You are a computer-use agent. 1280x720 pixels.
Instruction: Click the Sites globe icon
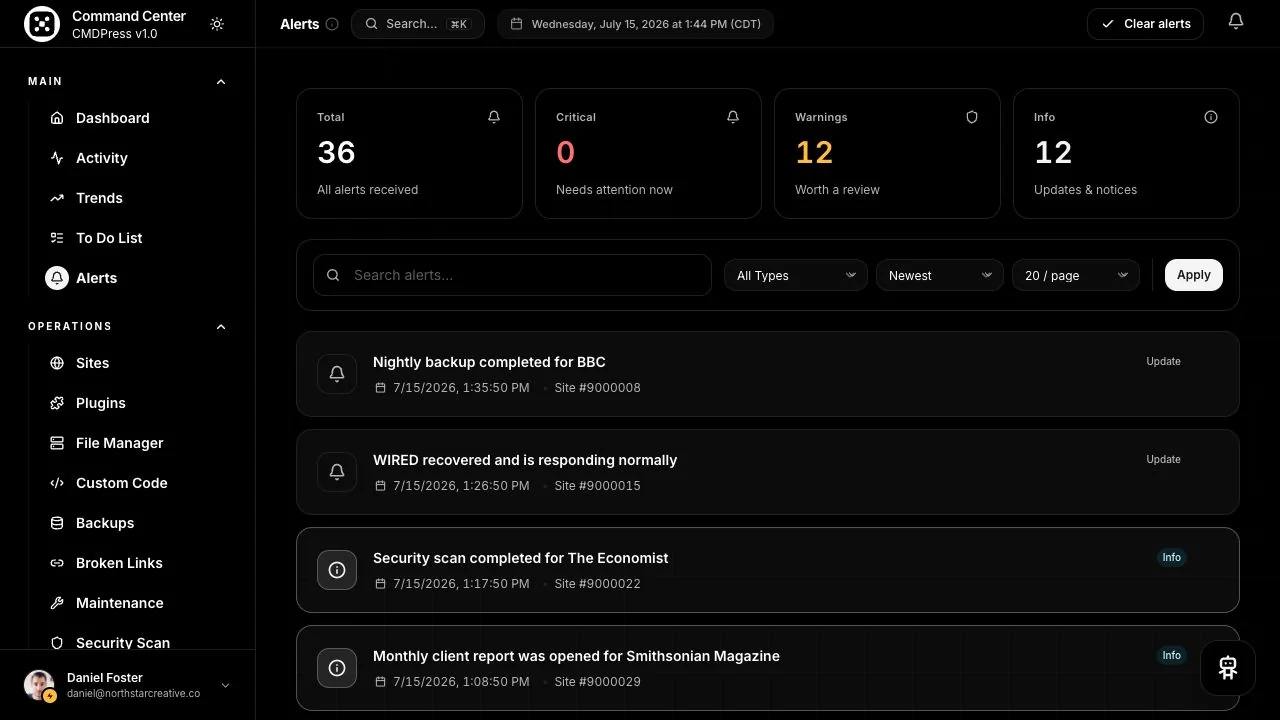click(57, 363)
